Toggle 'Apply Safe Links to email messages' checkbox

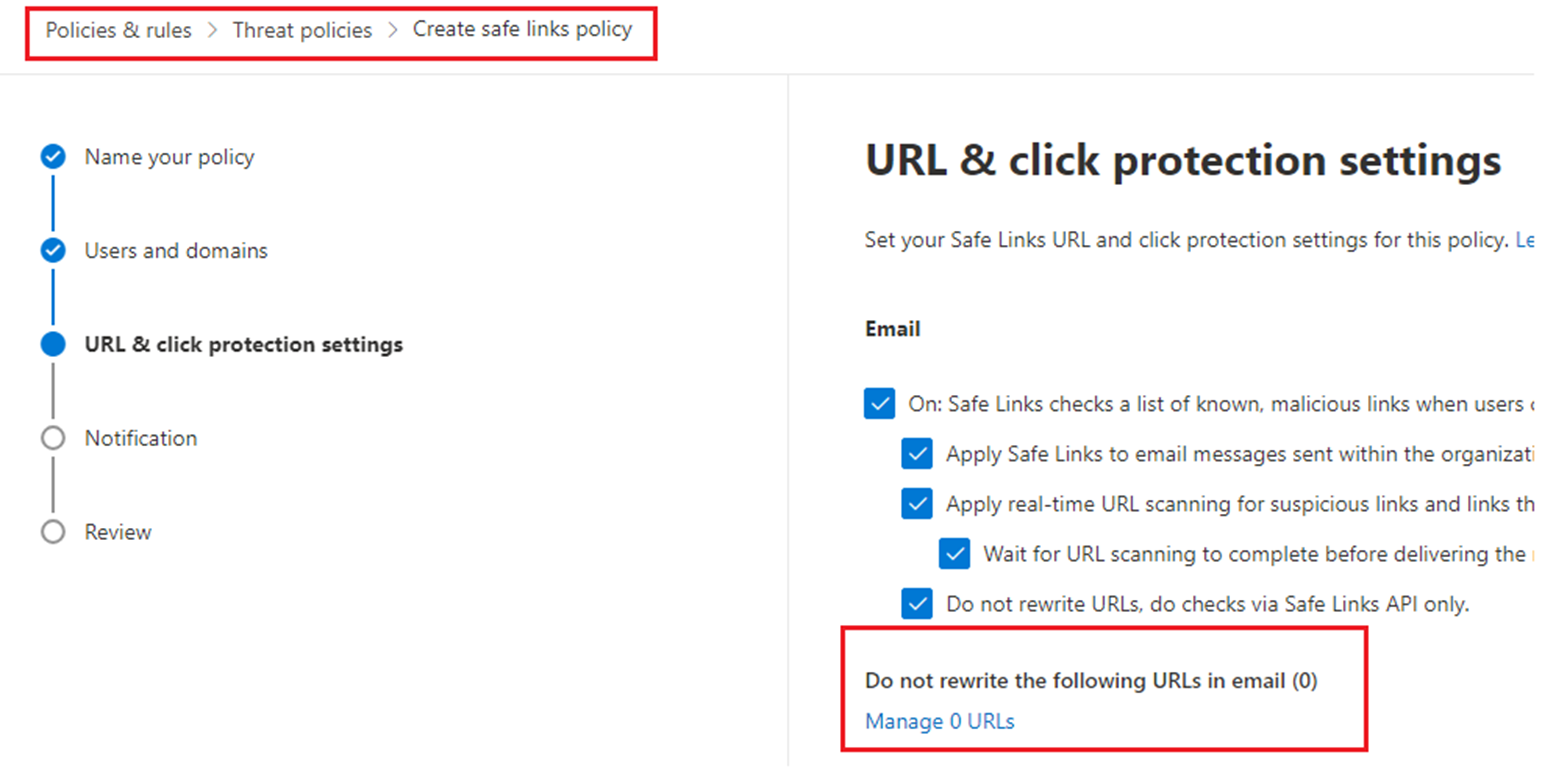coord(917,454)
